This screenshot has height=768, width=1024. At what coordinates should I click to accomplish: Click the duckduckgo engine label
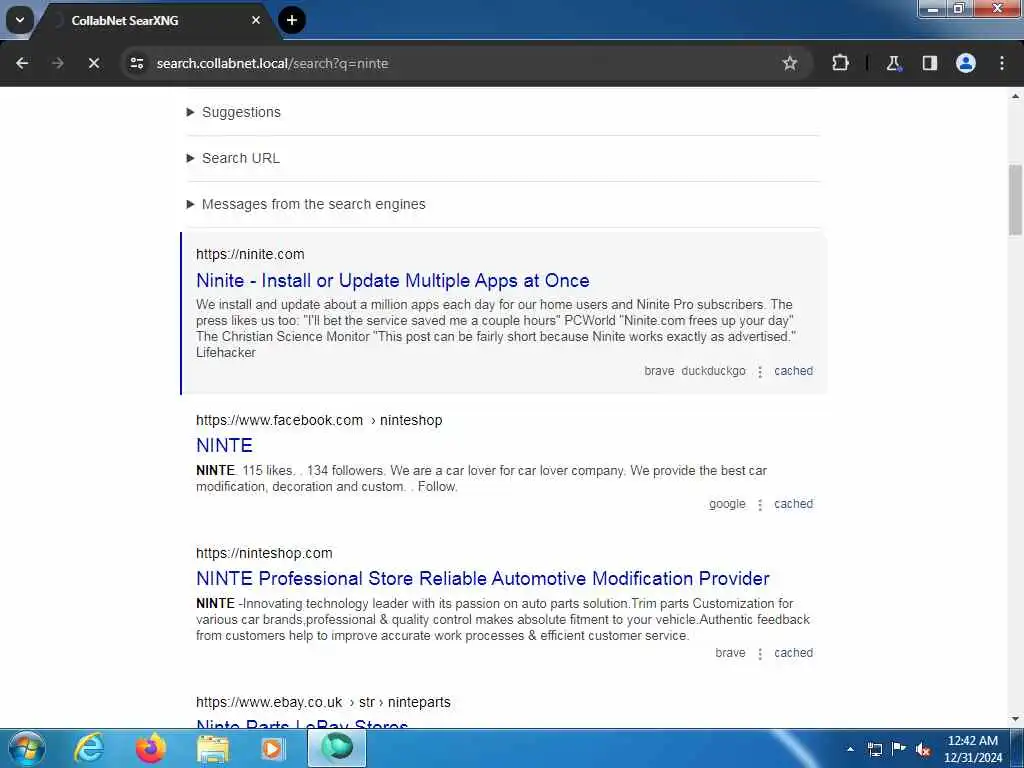click(713, 371)
